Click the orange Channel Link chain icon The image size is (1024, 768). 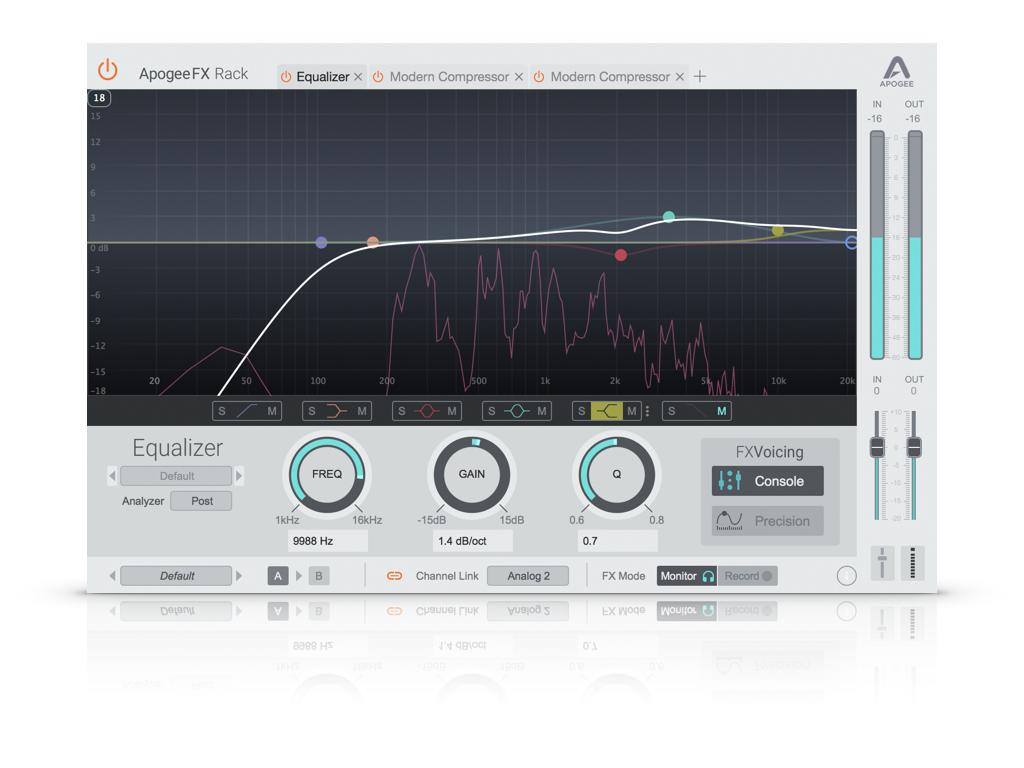(x=394, y=576)
